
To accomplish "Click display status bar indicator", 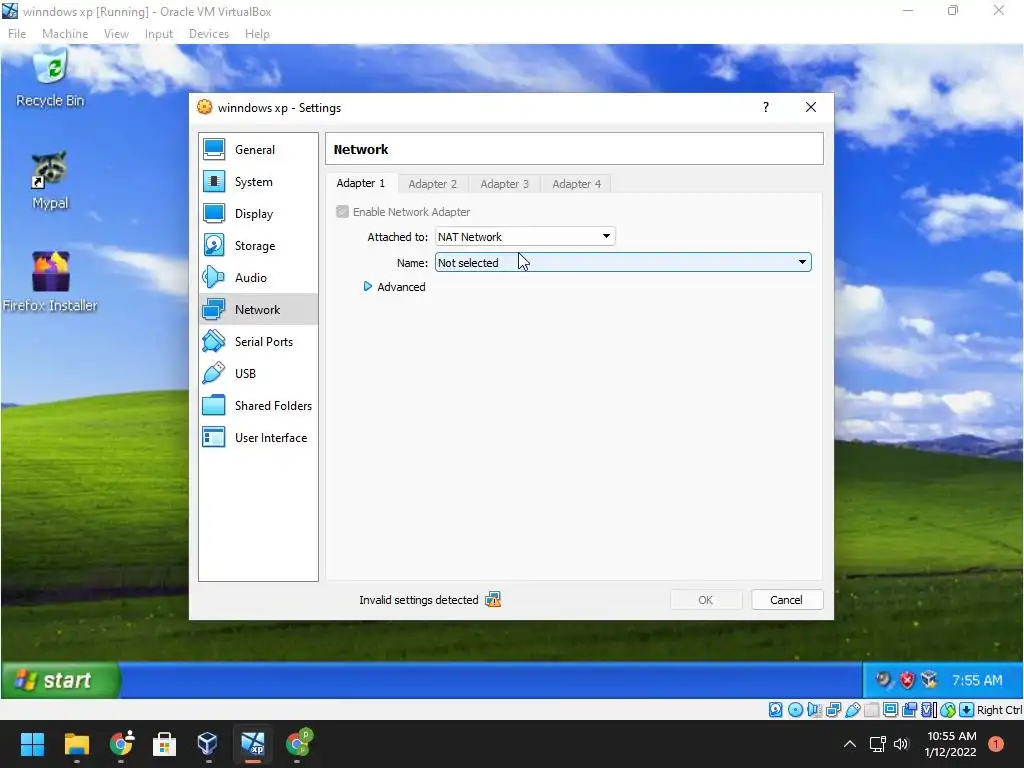I will pos(890,710).
